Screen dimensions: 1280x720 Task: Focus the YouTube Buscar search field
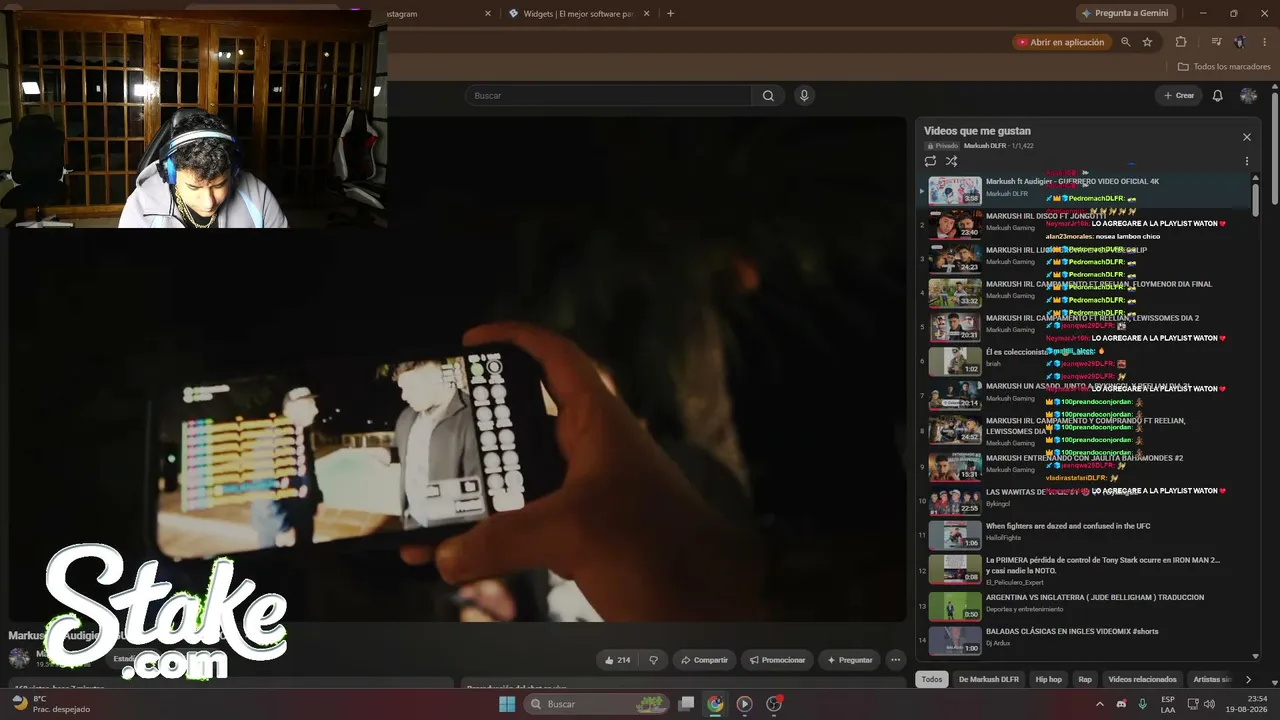click(x=608, y=96)
